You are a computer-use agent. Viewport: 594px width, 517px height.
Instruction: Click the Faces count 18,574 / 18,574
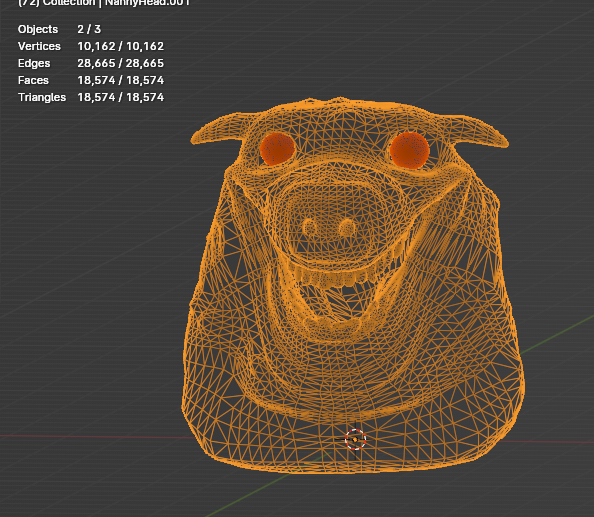click(120, 80)
